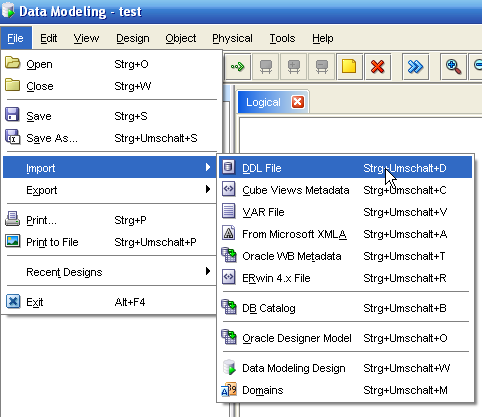Import Oracle WB Metadata
Image resolution: width=482 pixels, height=417 pixels.
pyautogui.click(x=345, y=256)
